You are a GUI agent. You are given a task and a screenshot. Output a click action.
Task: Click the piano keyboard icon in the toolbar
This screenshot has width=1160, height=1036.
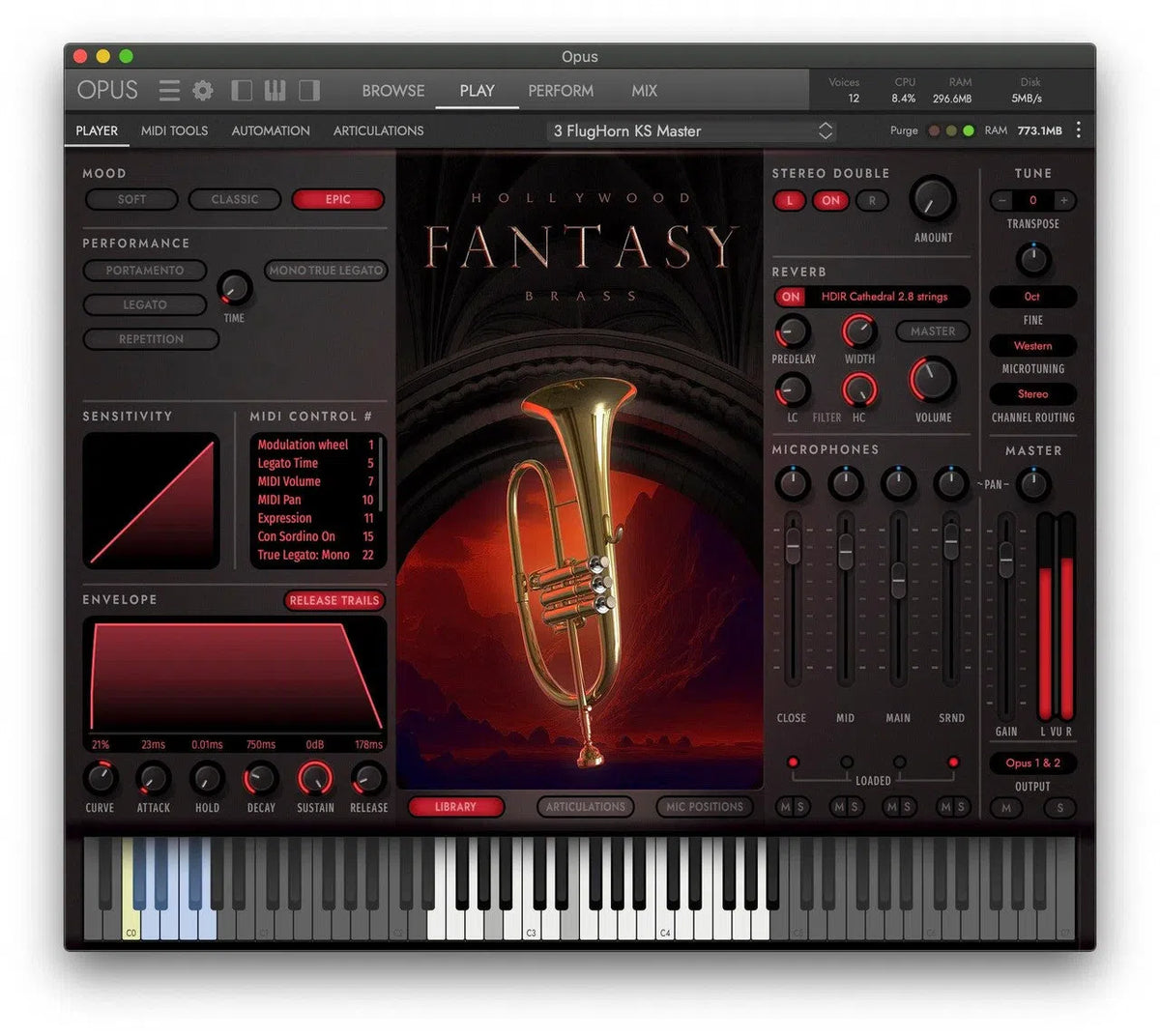click(x=275, y=90)
